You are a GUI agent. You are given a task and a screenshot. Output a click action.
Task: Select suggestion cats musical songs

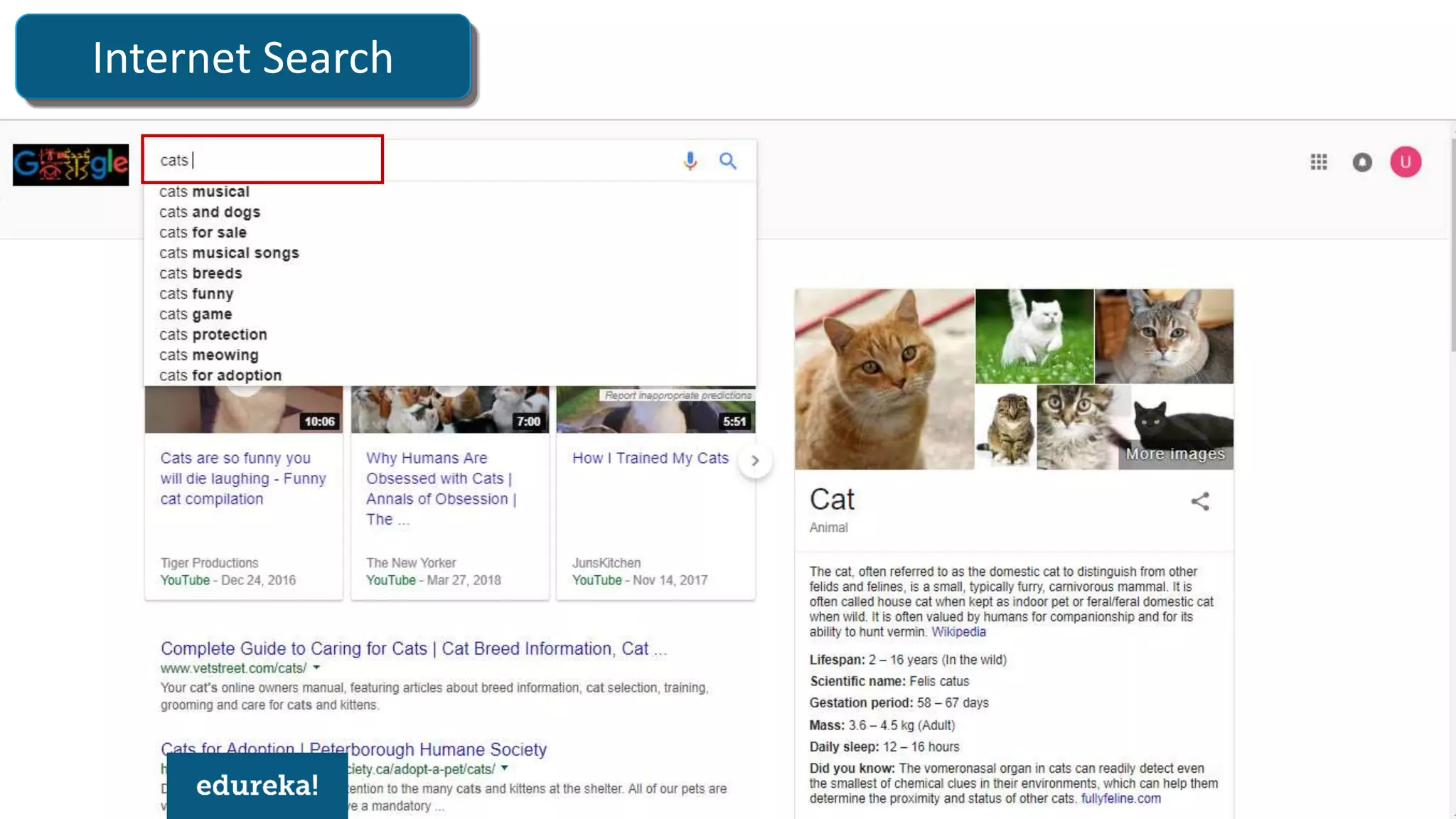(x=229, y=253)
